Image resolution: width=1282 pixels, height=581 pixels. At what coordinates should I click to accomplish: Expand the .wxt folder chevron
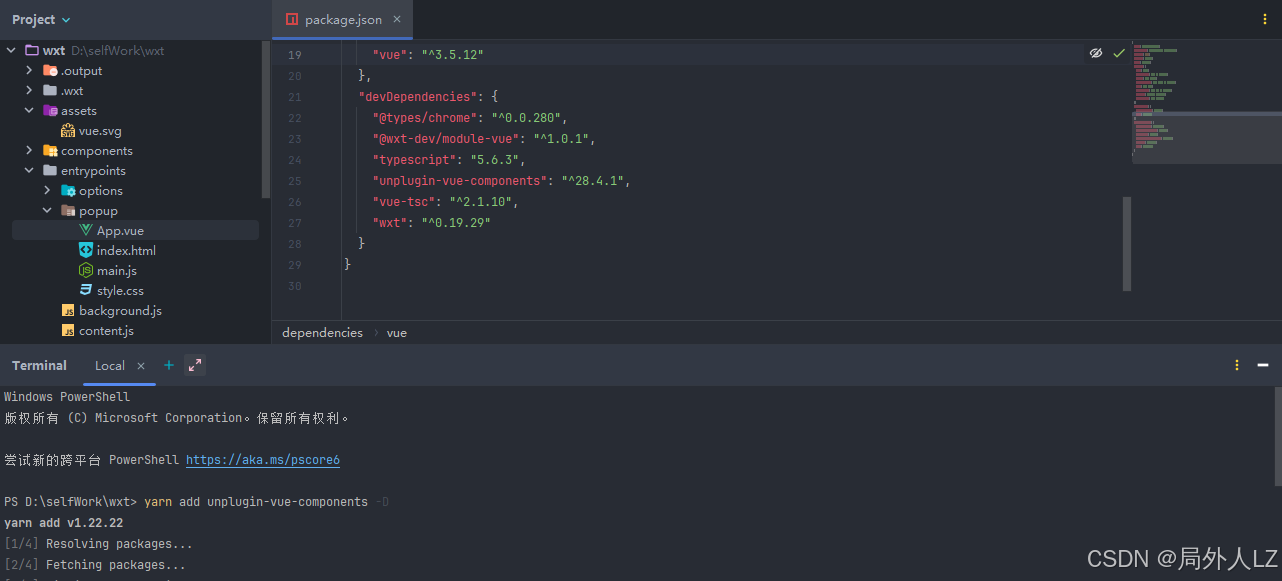click(29, 90)
